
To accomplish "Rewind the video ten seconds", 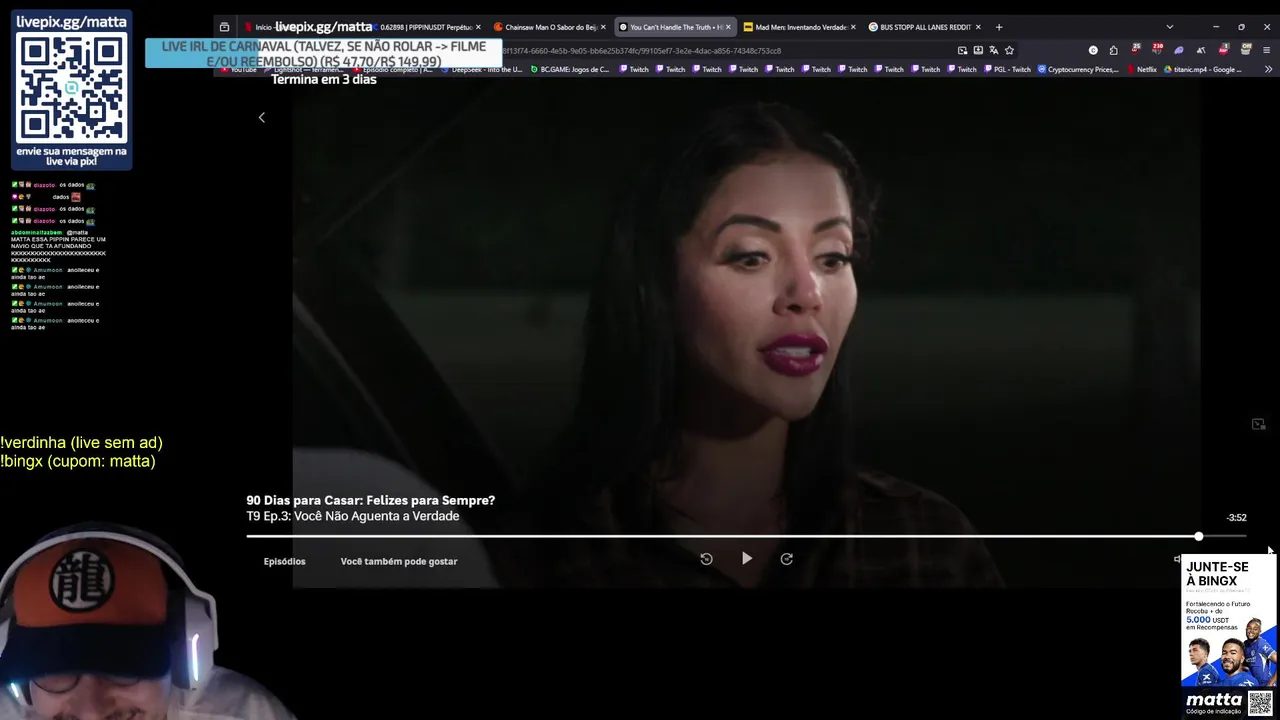I will coord(706,559).
